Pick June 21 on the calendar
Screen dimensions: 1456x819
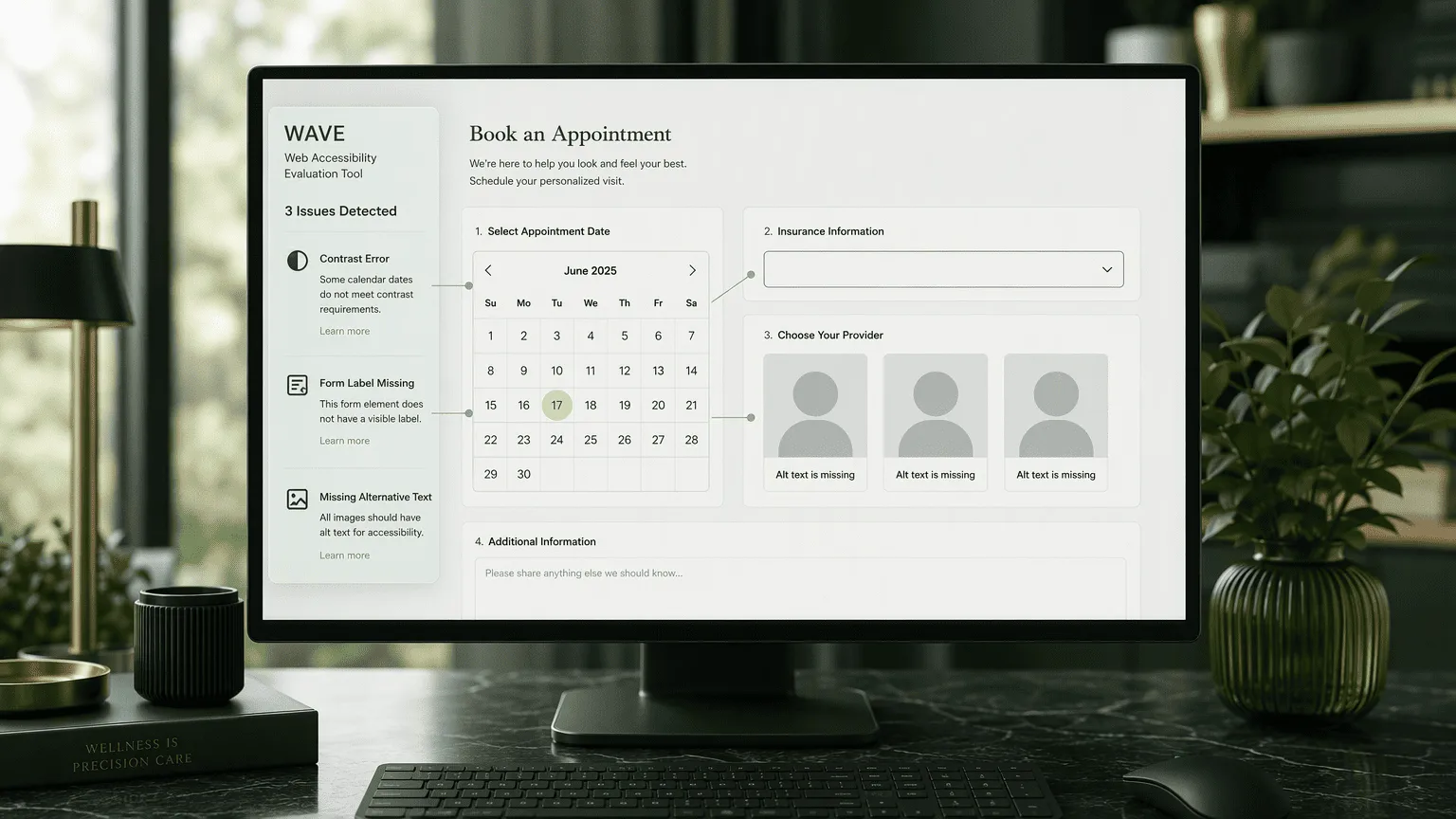click(x=692, y=405)
